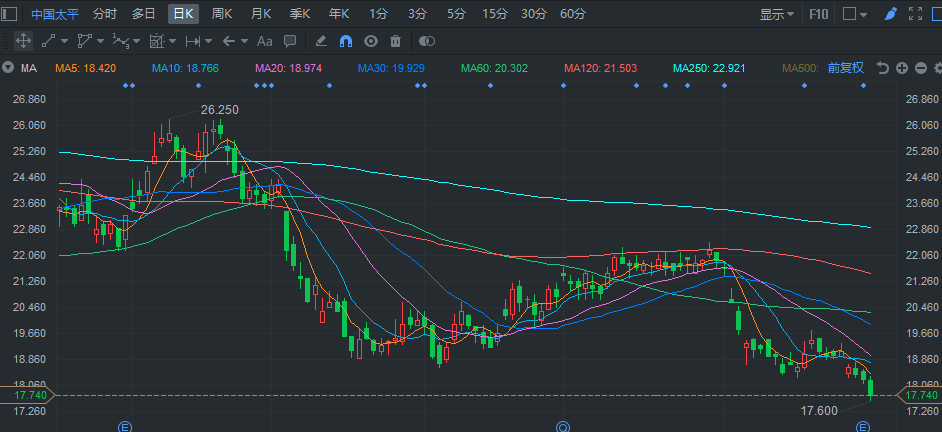942x432 pixels.
Task: Click the trash can delete drawings icon
Action: [395, 41]
